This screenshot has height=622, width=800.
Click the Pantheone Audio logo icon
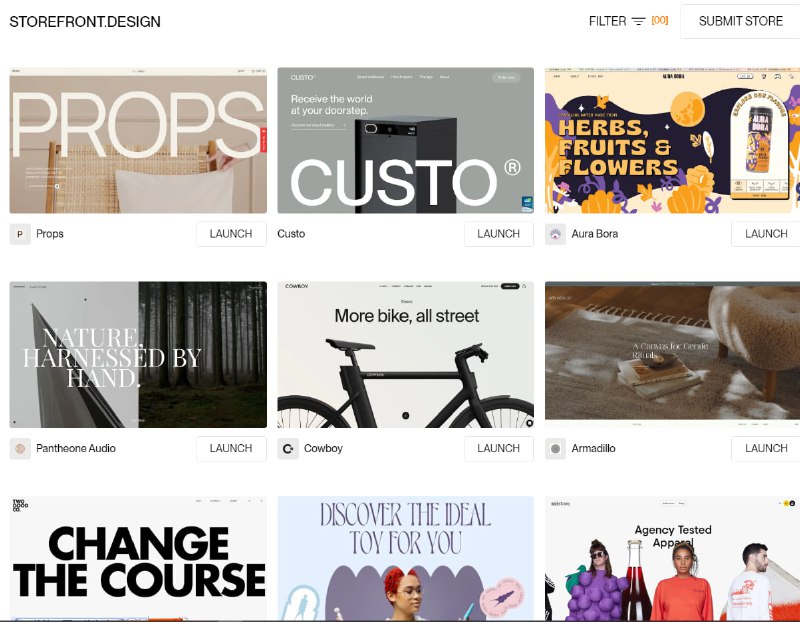(20, 449)
